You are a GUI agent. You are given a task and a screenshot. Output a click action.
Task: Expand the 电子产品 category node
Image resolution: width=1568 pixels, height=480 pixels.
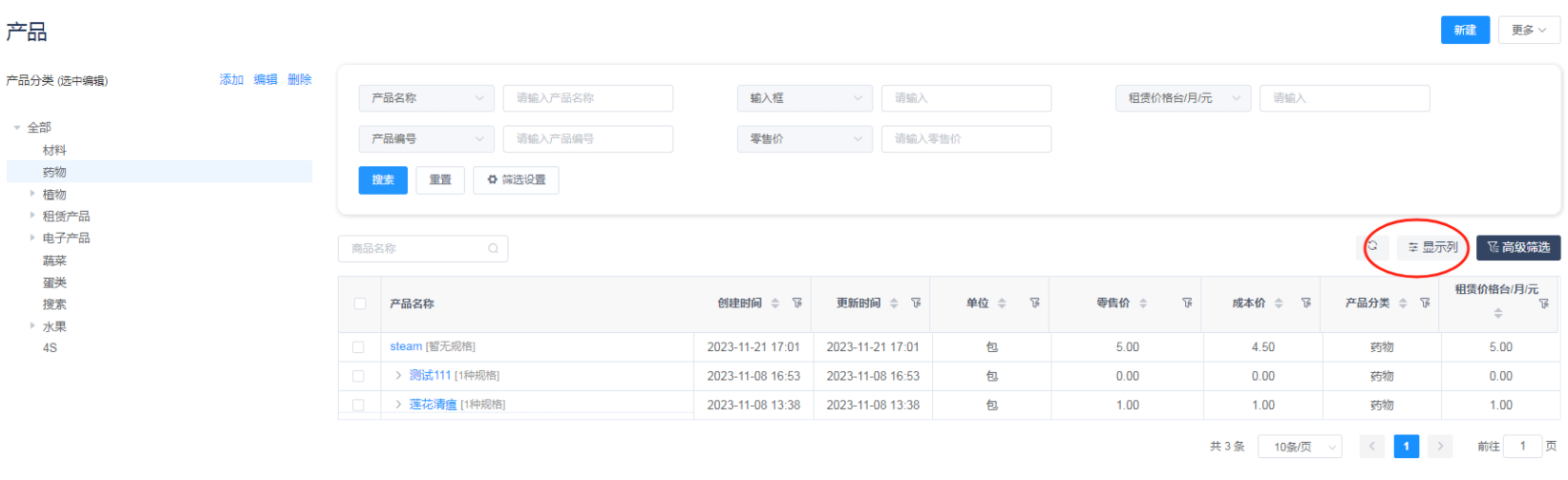coord(32,238)
